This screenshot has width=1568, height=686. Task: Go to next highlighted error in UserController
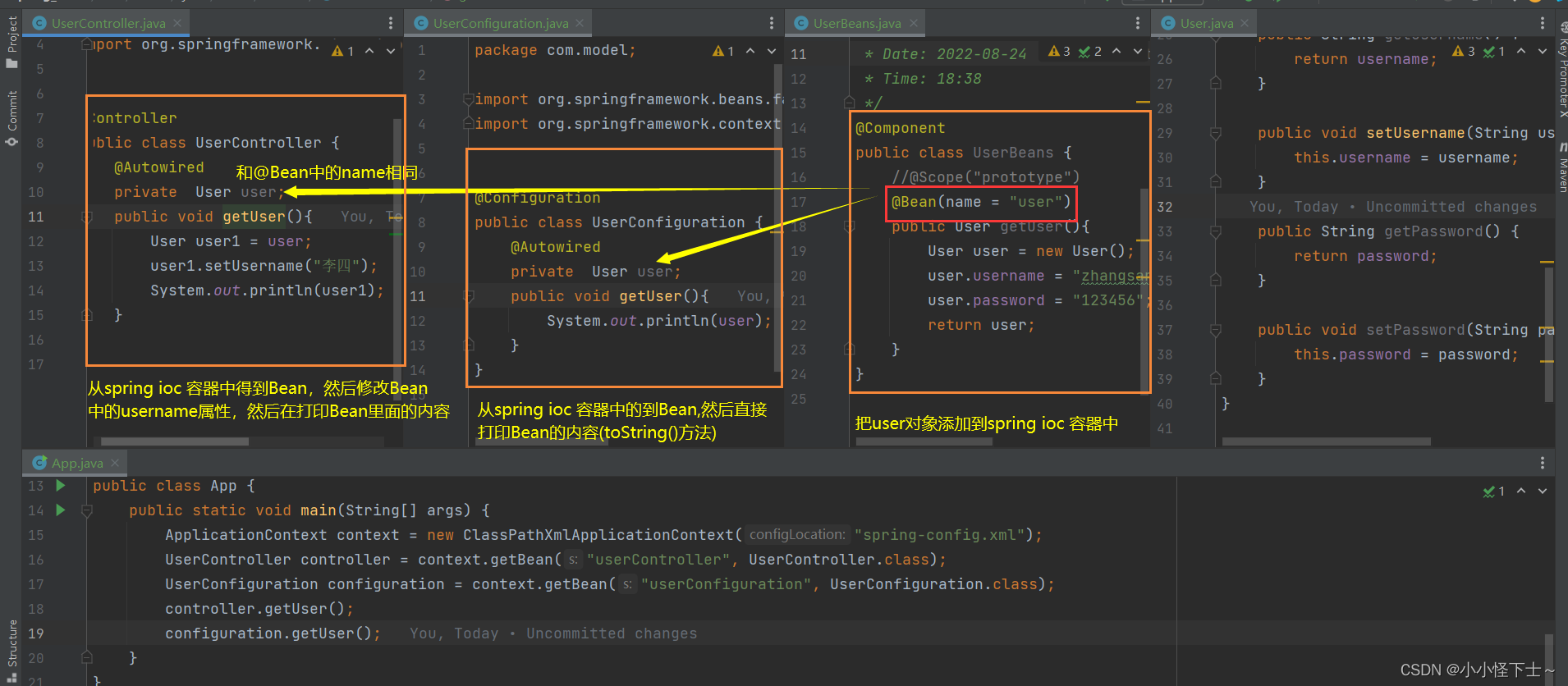tap(391, 51)
